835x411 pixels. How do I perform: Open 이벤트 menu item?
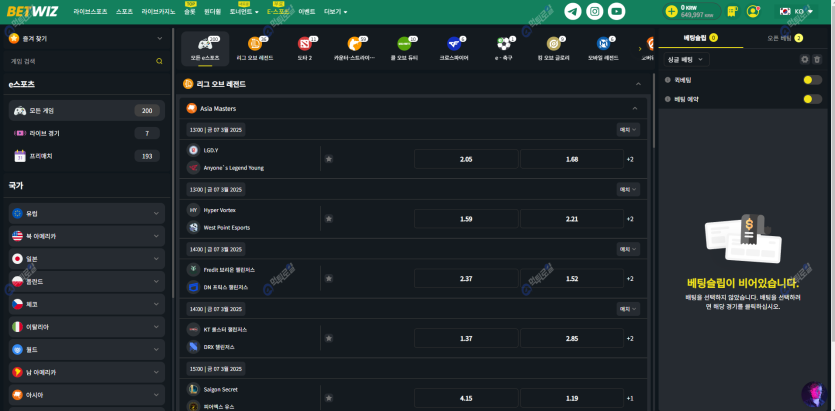click(307, 12)
